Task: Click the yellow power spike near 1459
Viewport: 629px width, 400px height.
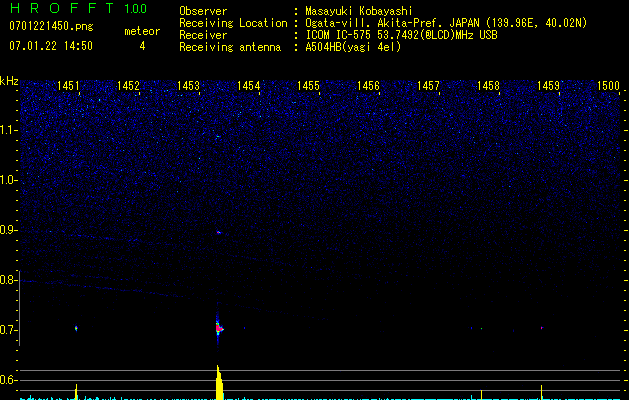Action: [542, 392]
